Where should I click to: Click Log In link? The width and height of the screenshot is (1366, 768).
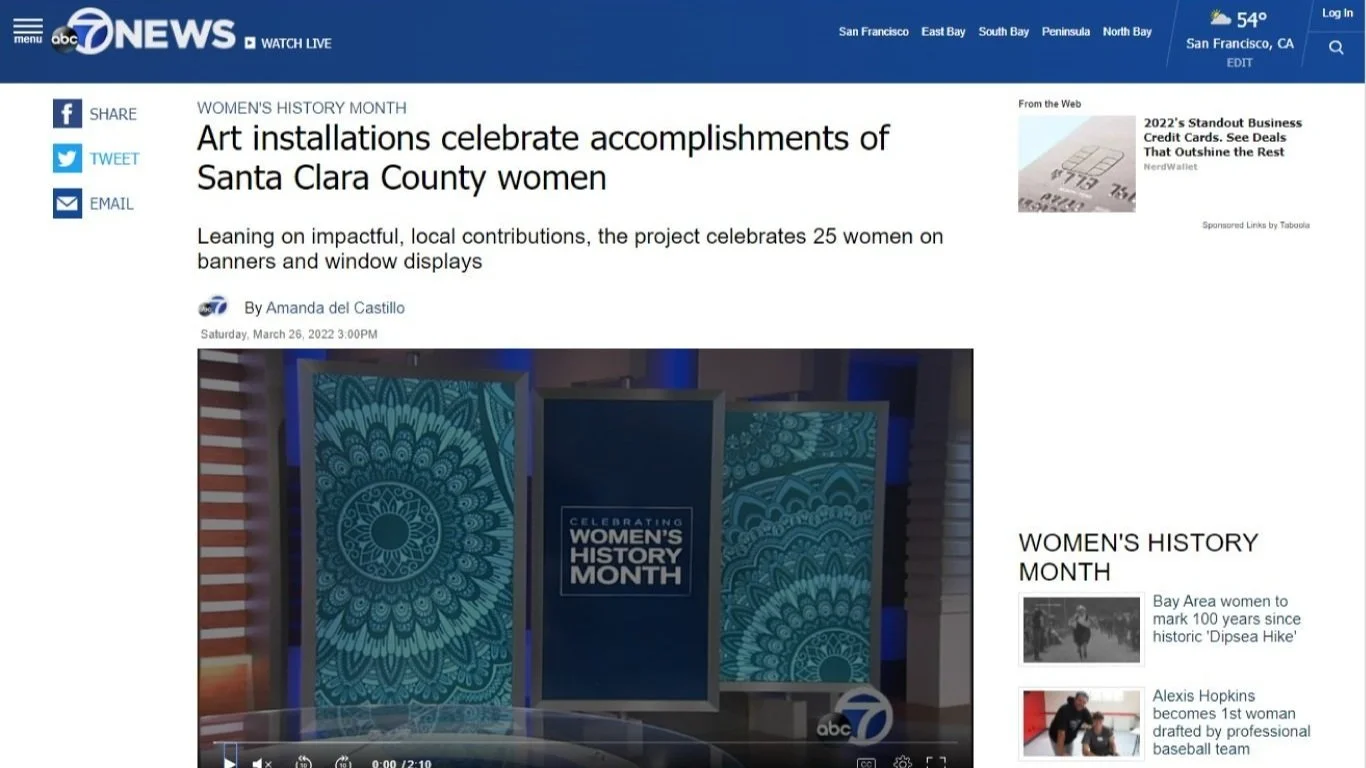click(1337, 13)
